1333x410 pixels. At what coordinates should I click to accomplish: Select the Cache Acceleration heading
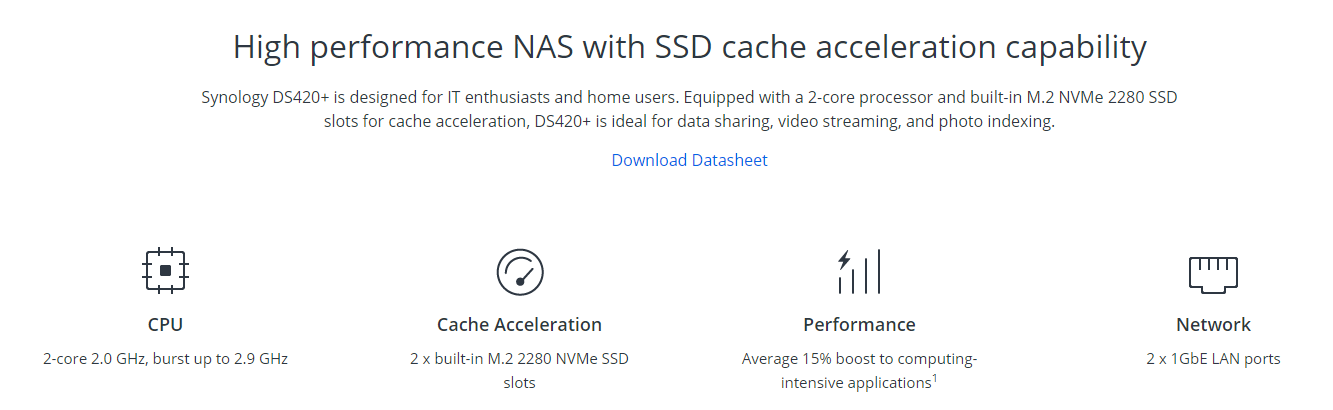pyautogui.click(x=519, y=325)
